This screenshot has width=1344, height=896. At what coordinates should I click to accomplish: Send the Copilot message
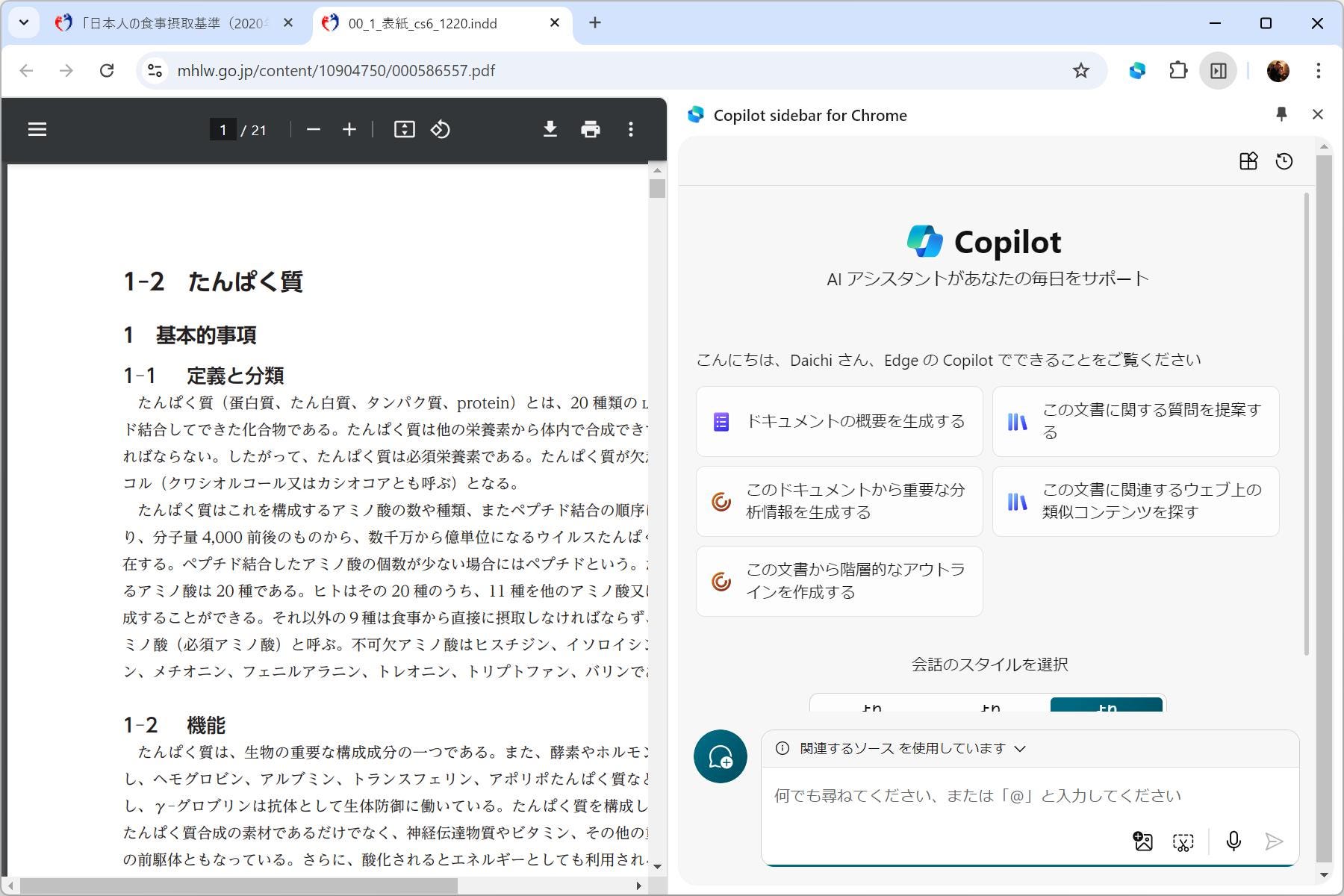coord(1274,841)
